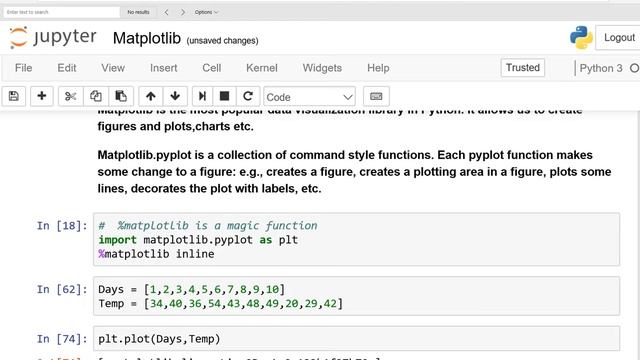The width and height of the screenshot is (640, 360).
Task: Open the Insert menu
Action: (164, 68)
